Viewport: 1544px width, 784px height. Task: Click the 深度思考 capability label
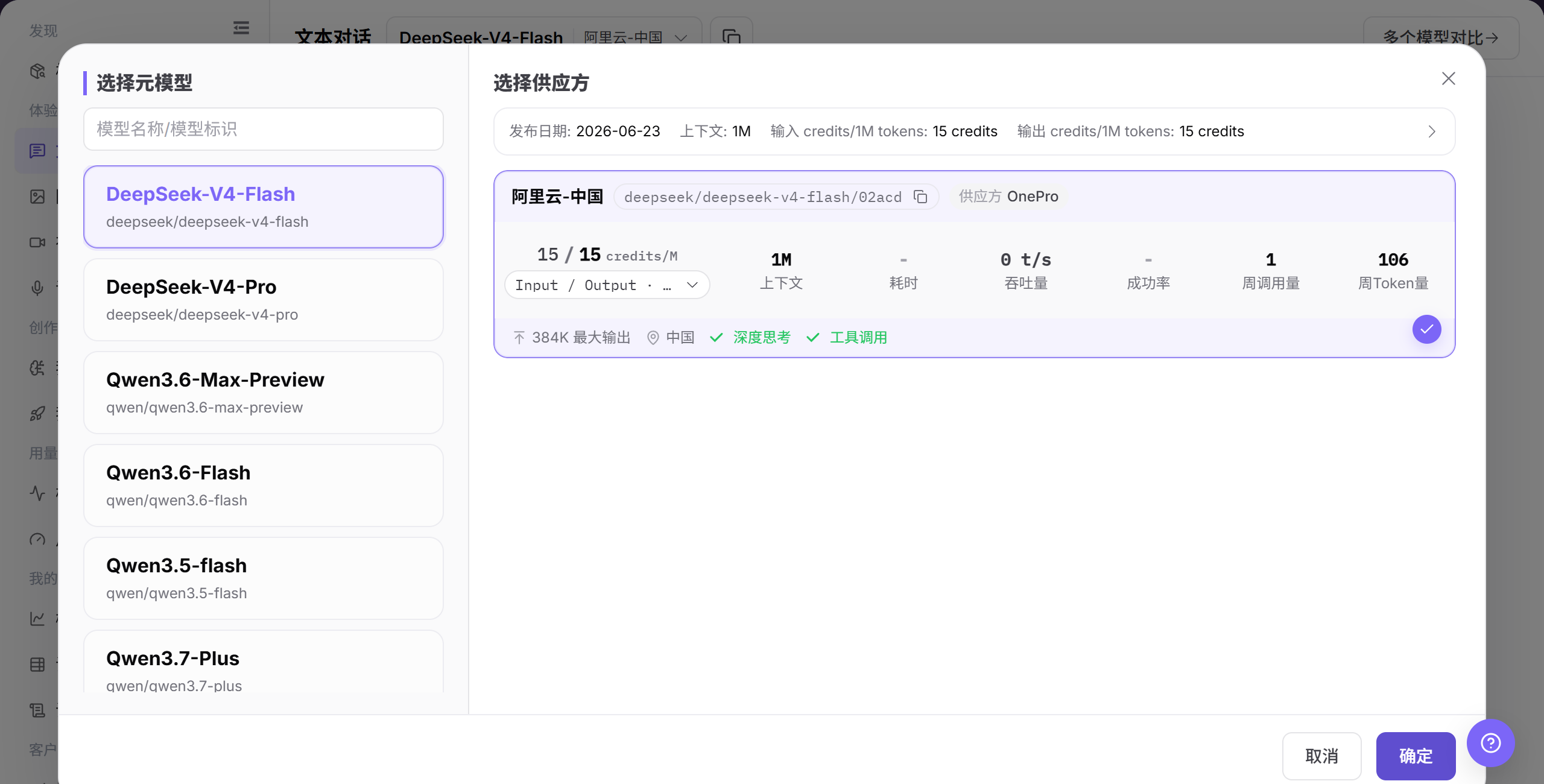click(762, 338)
